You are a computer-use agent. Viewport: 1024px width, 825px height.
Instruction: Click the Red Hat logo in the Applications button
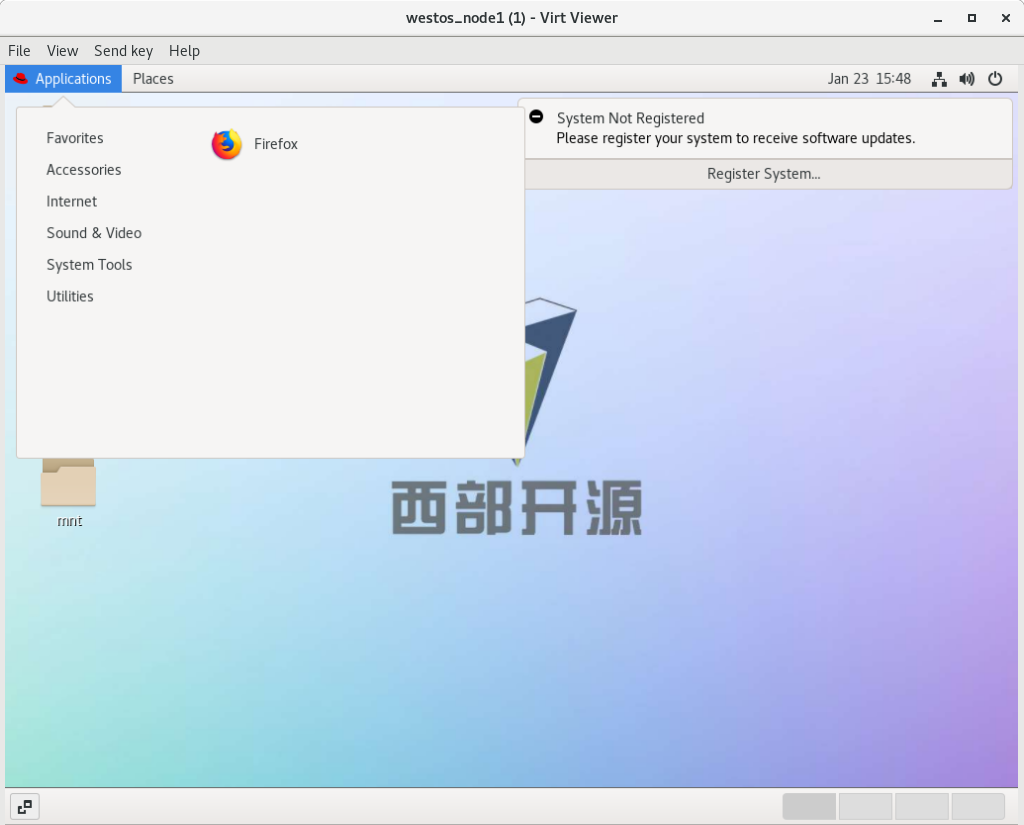[21, 79]
